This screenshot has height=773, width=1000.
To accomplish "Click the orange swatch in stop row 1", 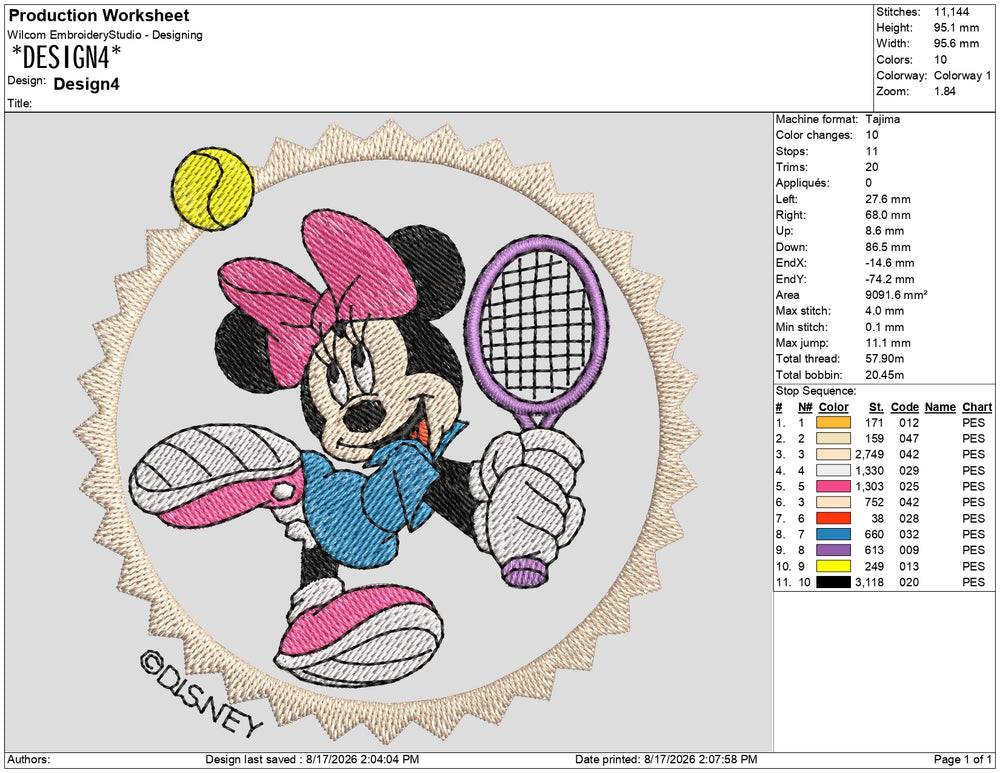I will 834,422.
